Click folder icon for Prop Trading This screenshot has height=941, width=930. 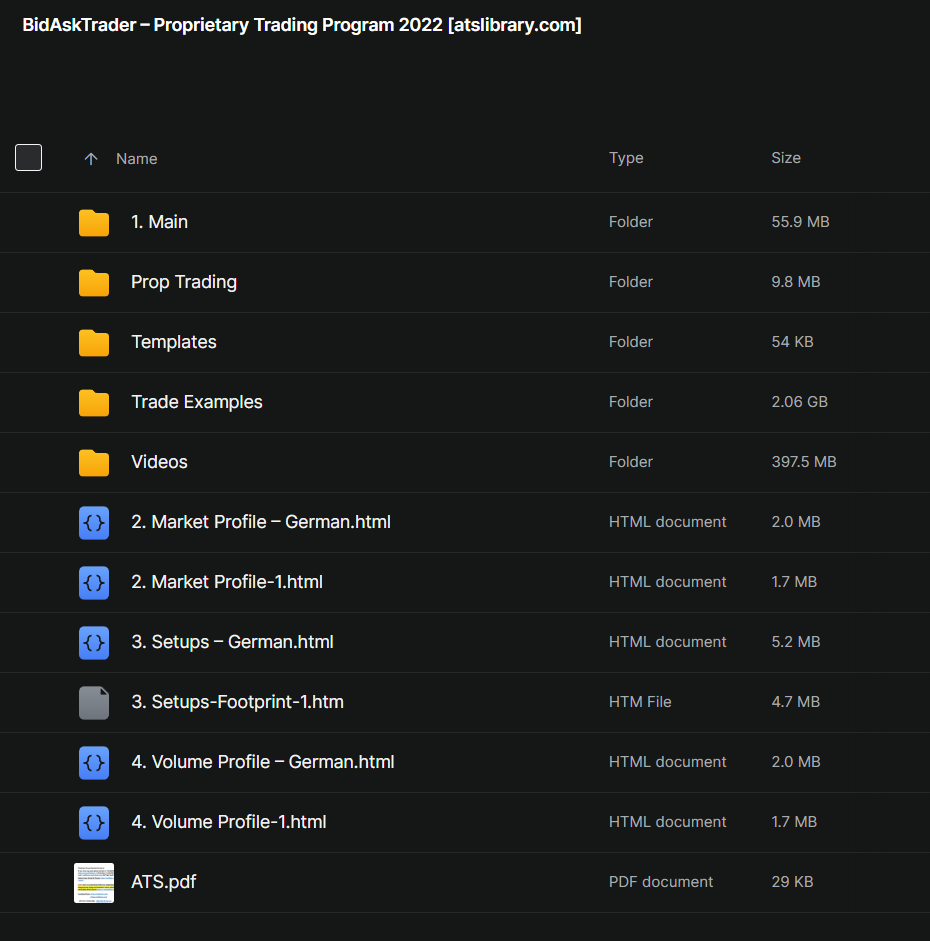coord(94,283)
